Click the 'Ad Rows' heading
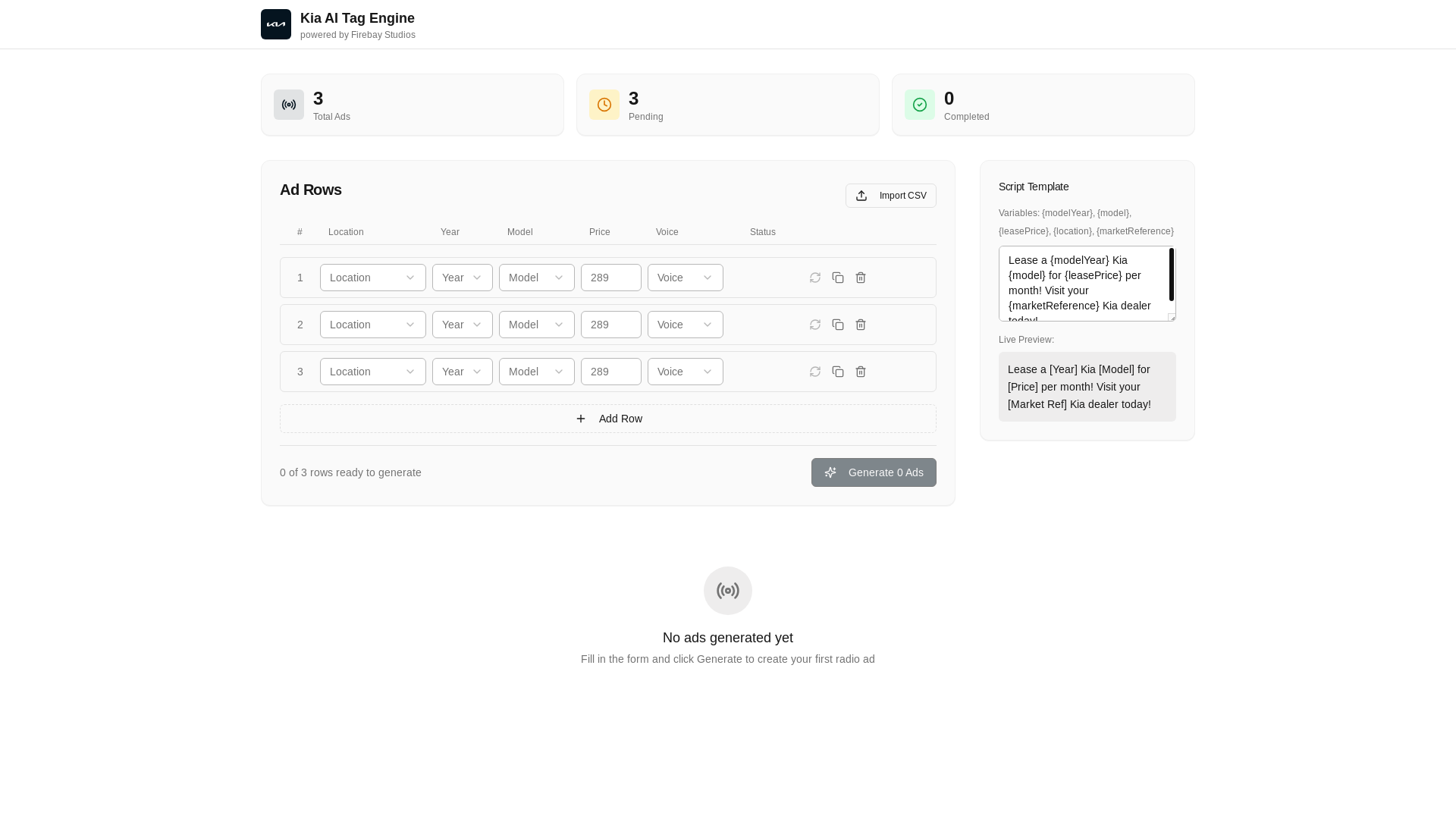 311,190
